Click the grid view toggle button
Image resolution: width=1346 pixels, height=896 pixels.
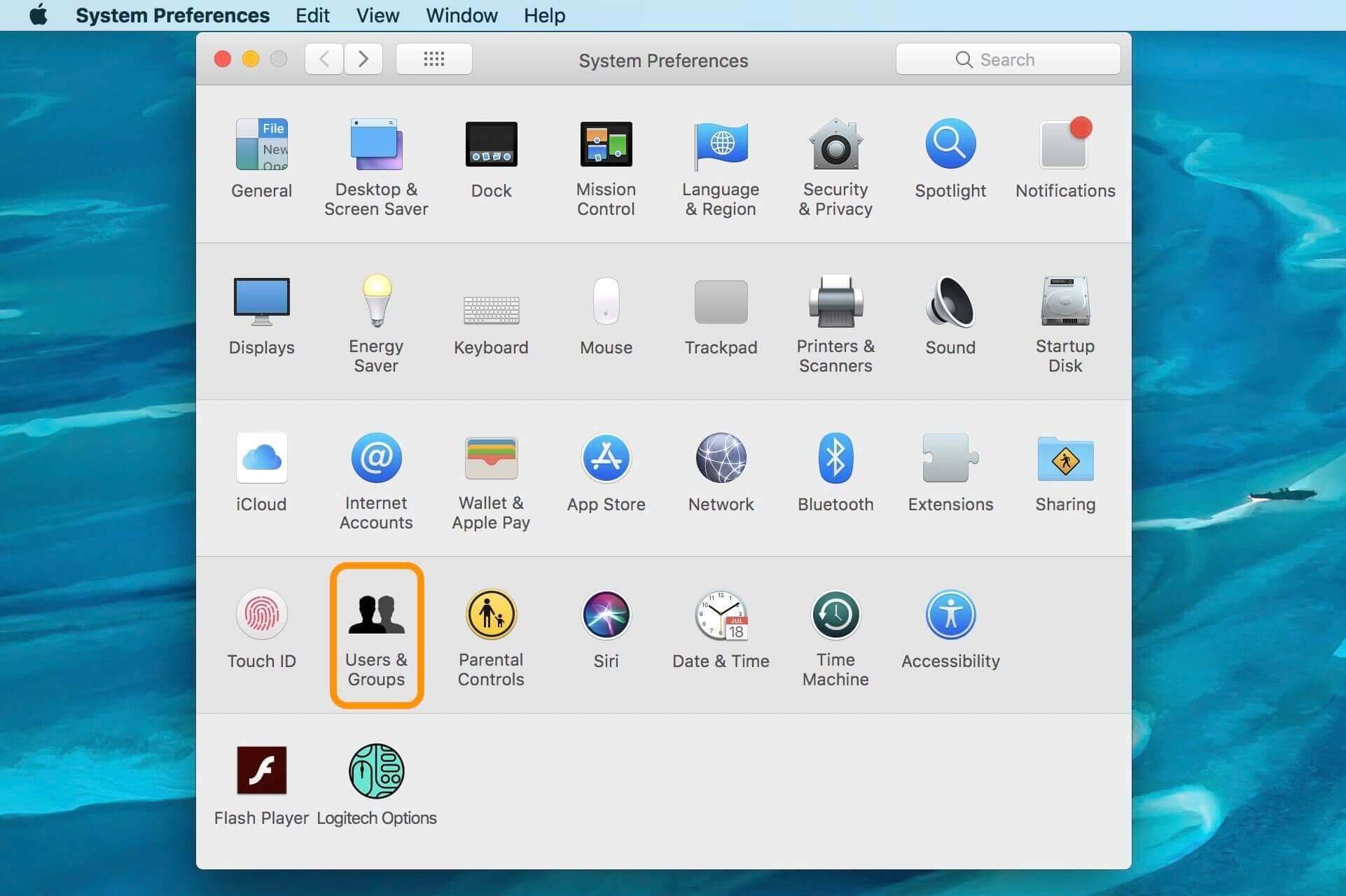(x=436, y=60)
